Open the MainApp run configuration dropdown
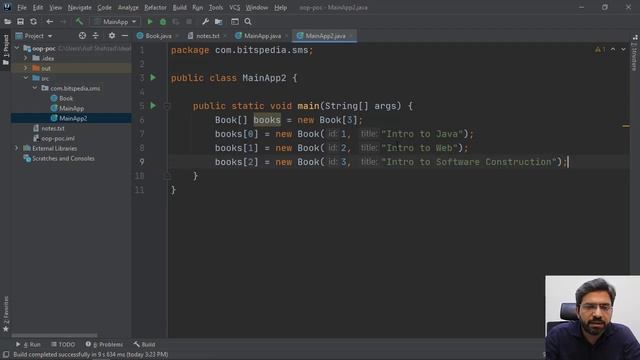Screen dimensions: 640x360 [x=116, y=22]
